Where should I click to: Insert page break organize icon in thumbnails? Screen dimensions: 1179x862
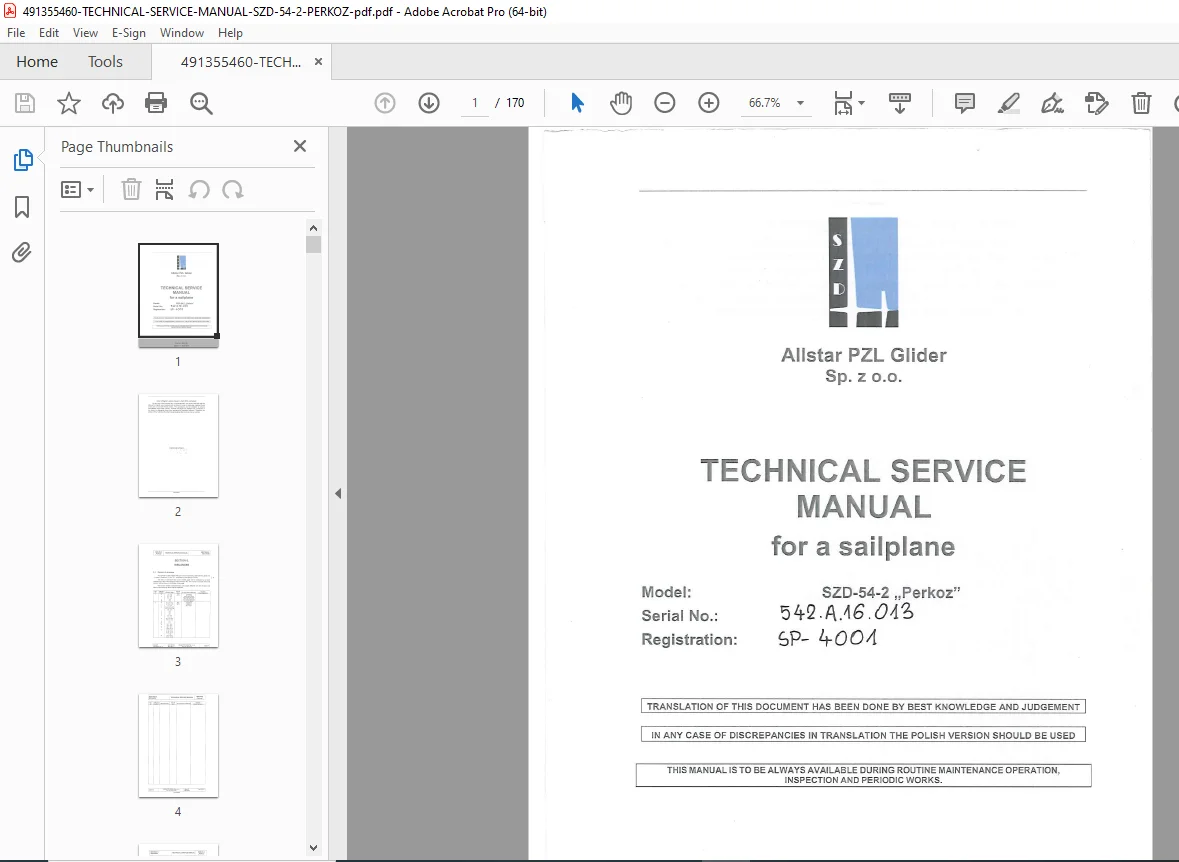coord(164,190)
